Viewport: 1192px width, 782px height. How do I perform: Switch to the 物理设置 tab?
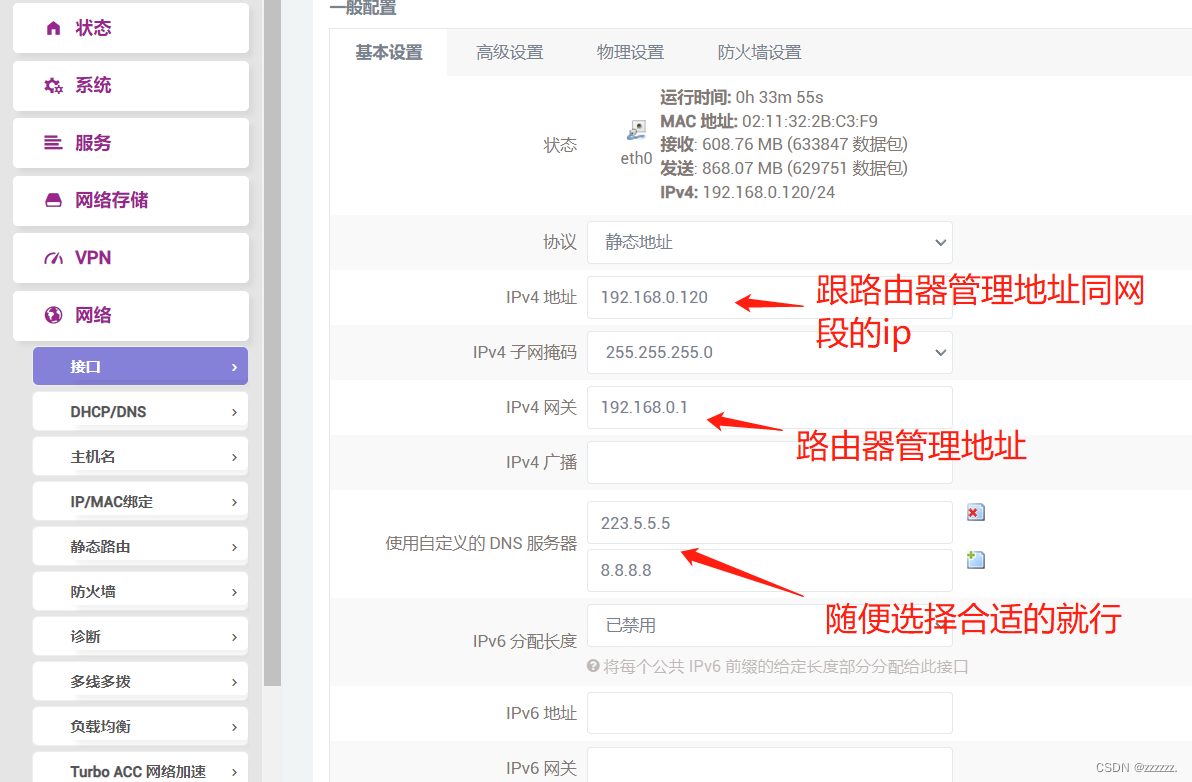click(x=630, y=52)
